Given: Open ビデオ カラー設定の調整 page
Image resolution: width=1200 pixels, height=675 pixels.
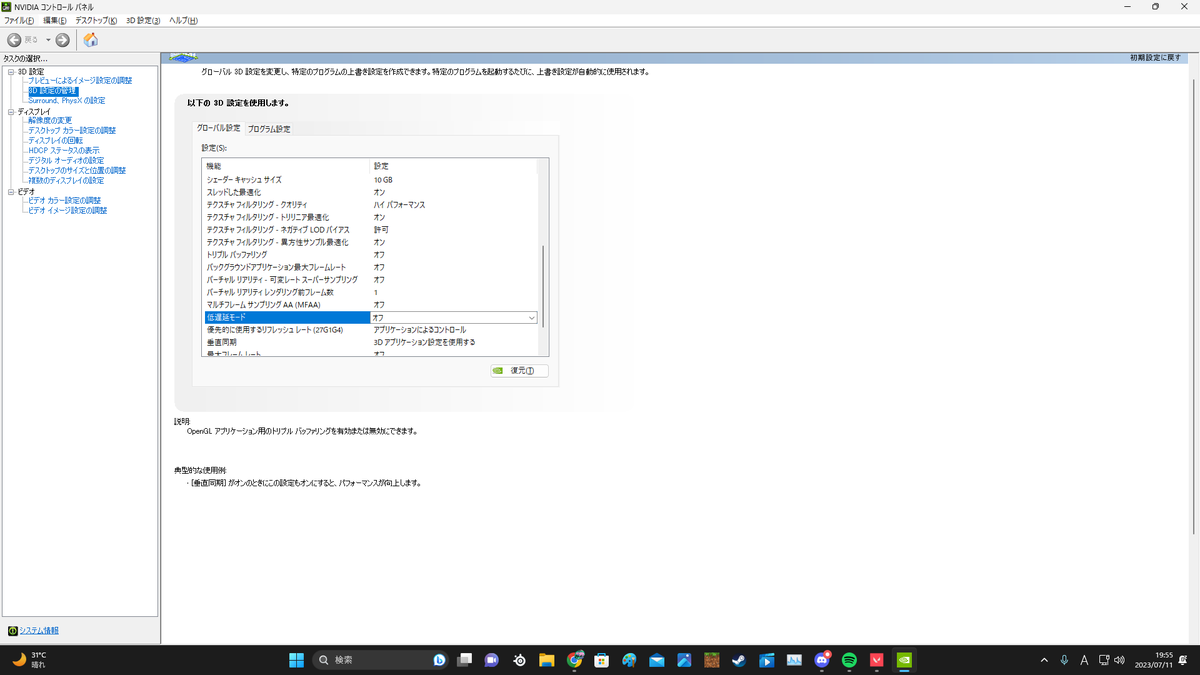Looking at the screenshot, I should point(64,200).
